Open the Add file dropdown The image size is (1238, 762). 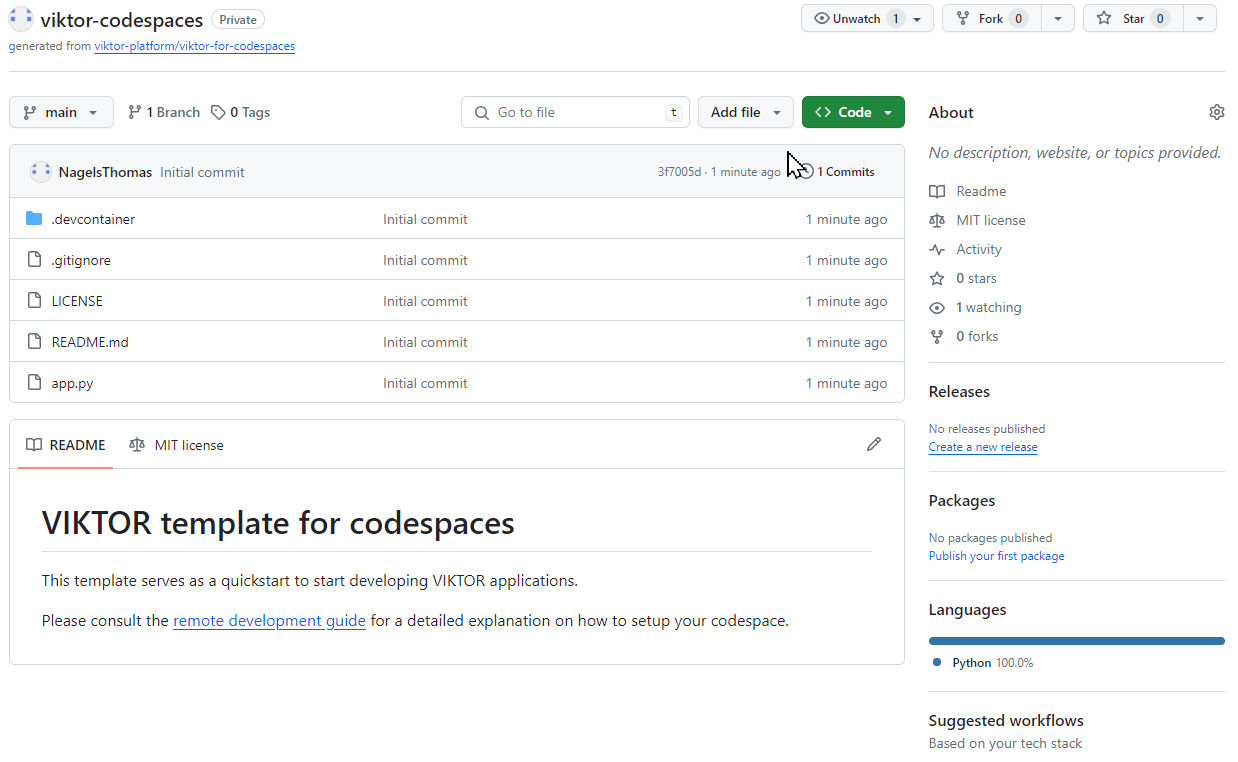click(x=745, y=112)
